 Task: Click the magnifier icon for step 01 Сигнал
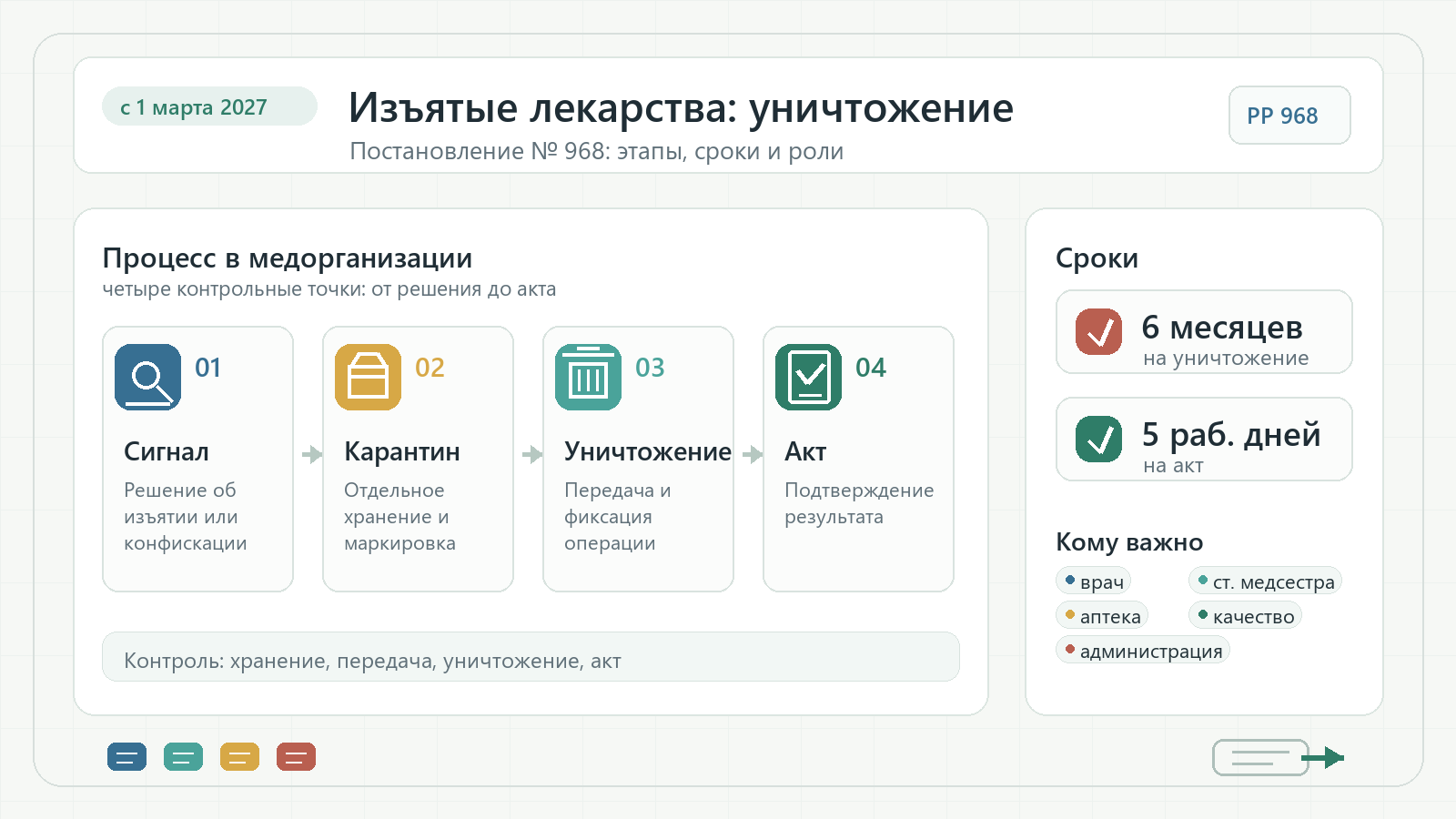[x=147, y=377]
